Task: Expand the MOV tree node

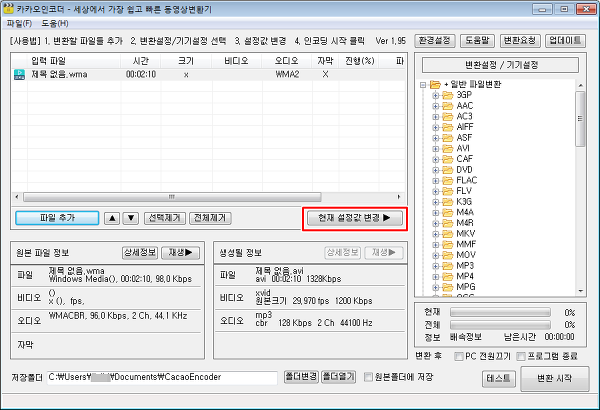Action: point(435,255)
